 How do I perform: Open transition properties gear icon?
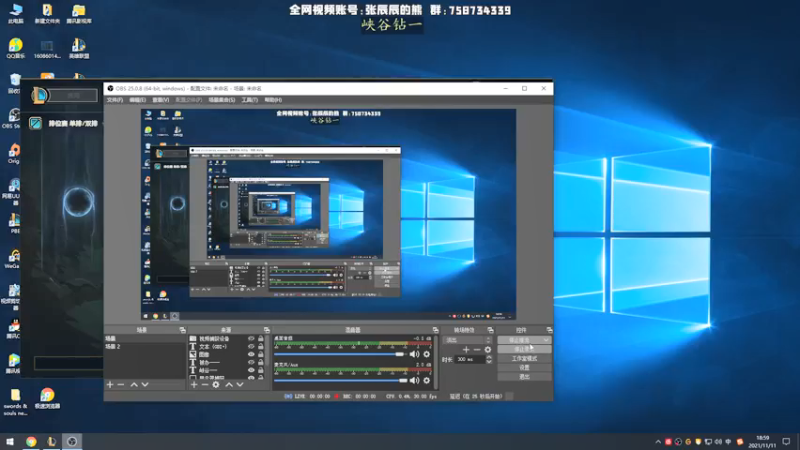pos(488,349)
